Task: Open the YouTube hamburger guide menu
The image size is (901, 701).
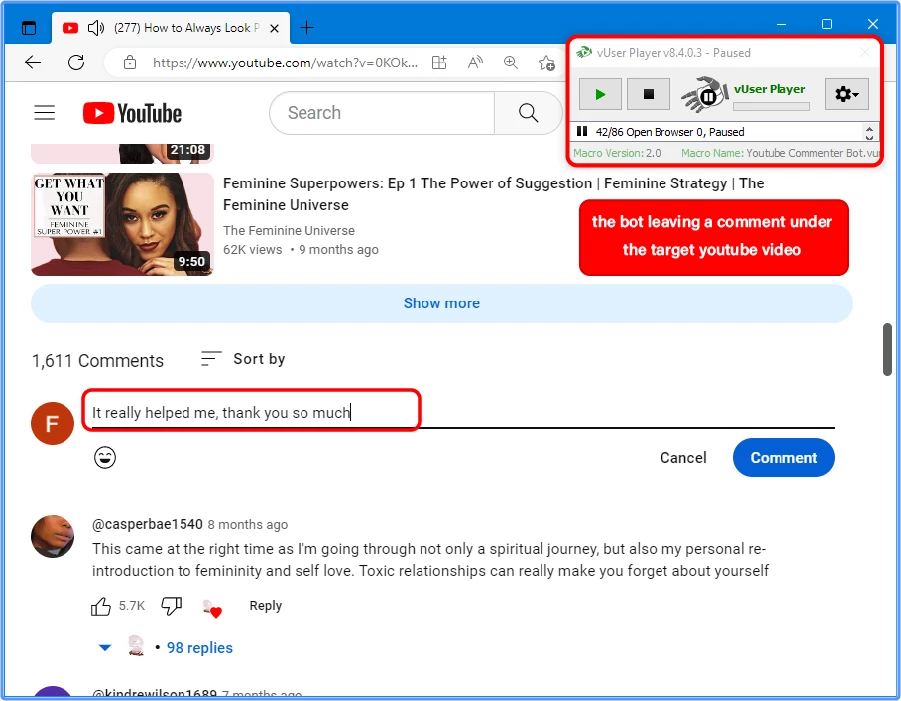Action: [44, 113]
